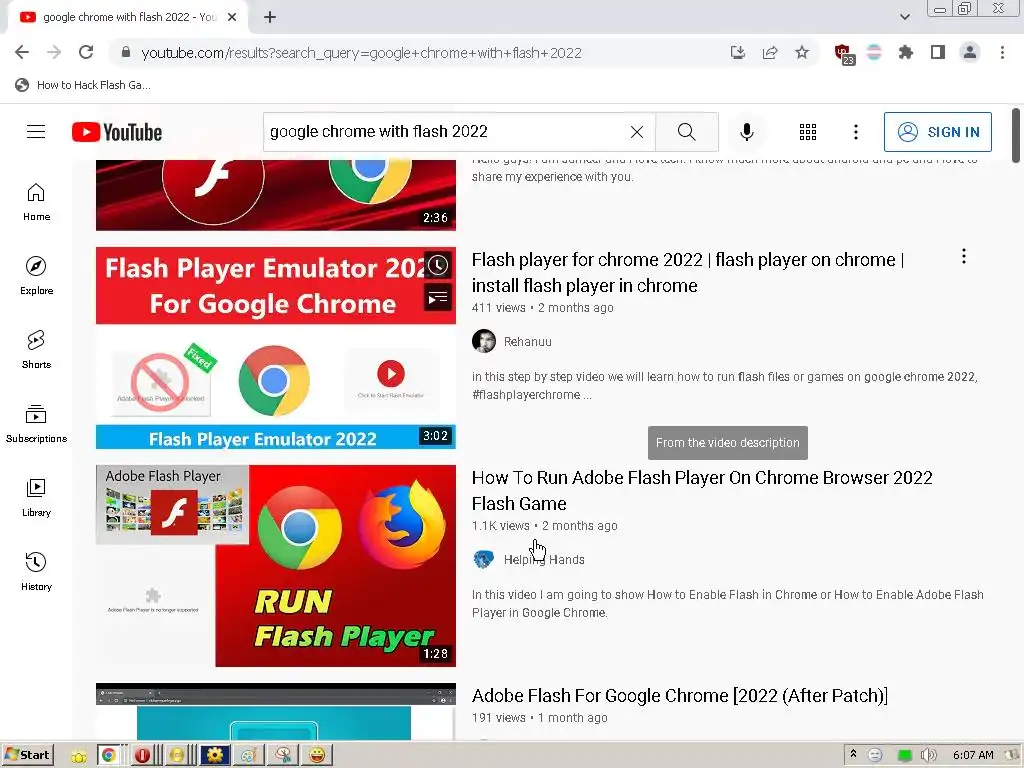Image resolution: width=1024 pixels, height=768 pixels.
Task: Add Flash Player Emulator video to Watch Later
Action: (x=438, y=265)
